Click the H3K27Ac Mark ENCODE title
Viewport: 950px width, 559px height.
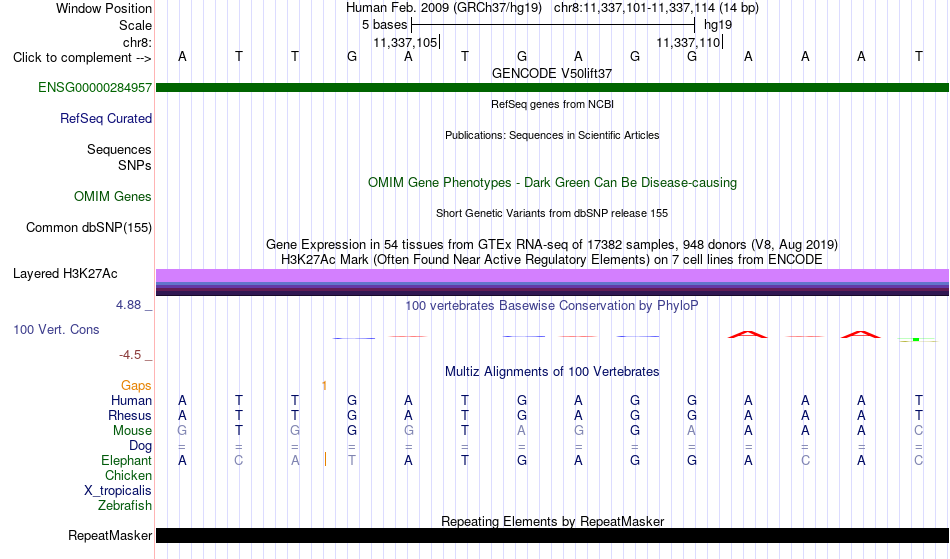552,259
